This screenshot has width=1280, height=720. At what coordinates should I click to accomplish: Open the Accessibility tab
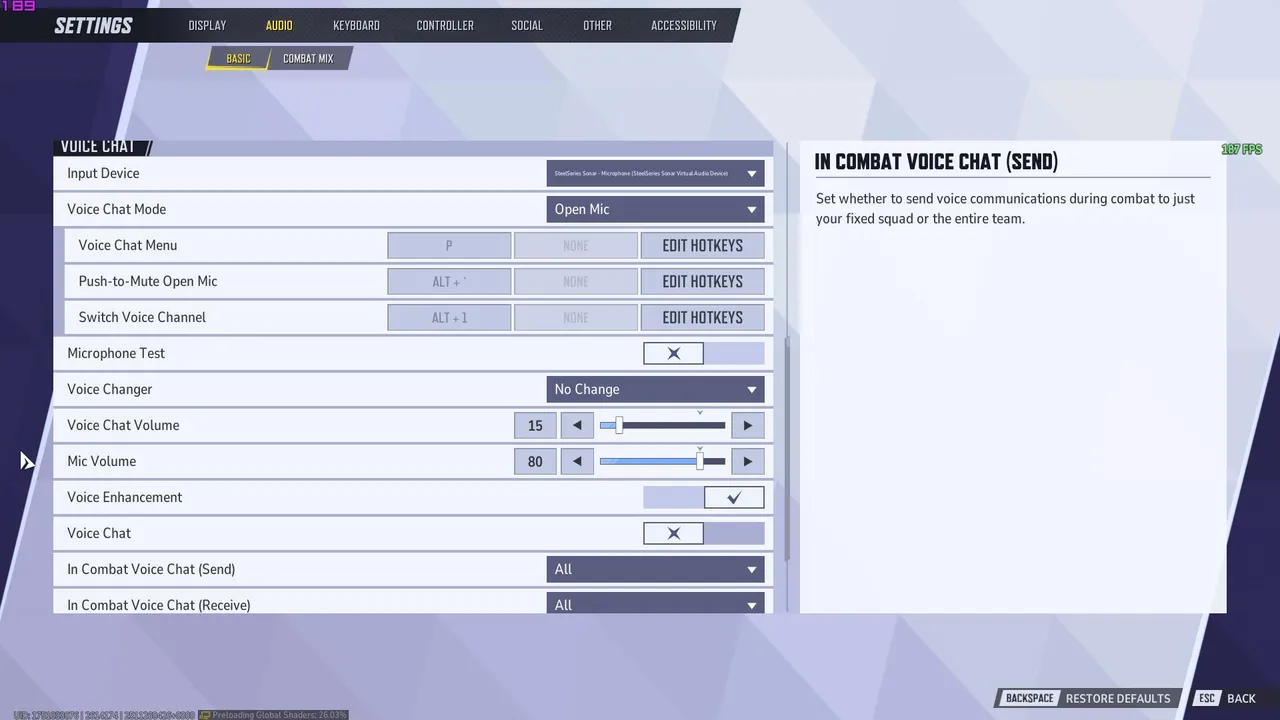pos(684,25)
